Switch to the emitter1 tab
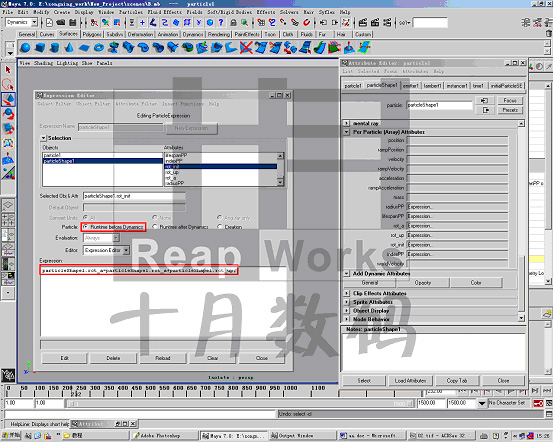The width and height of the screenshot is (553, 442). 411,86
